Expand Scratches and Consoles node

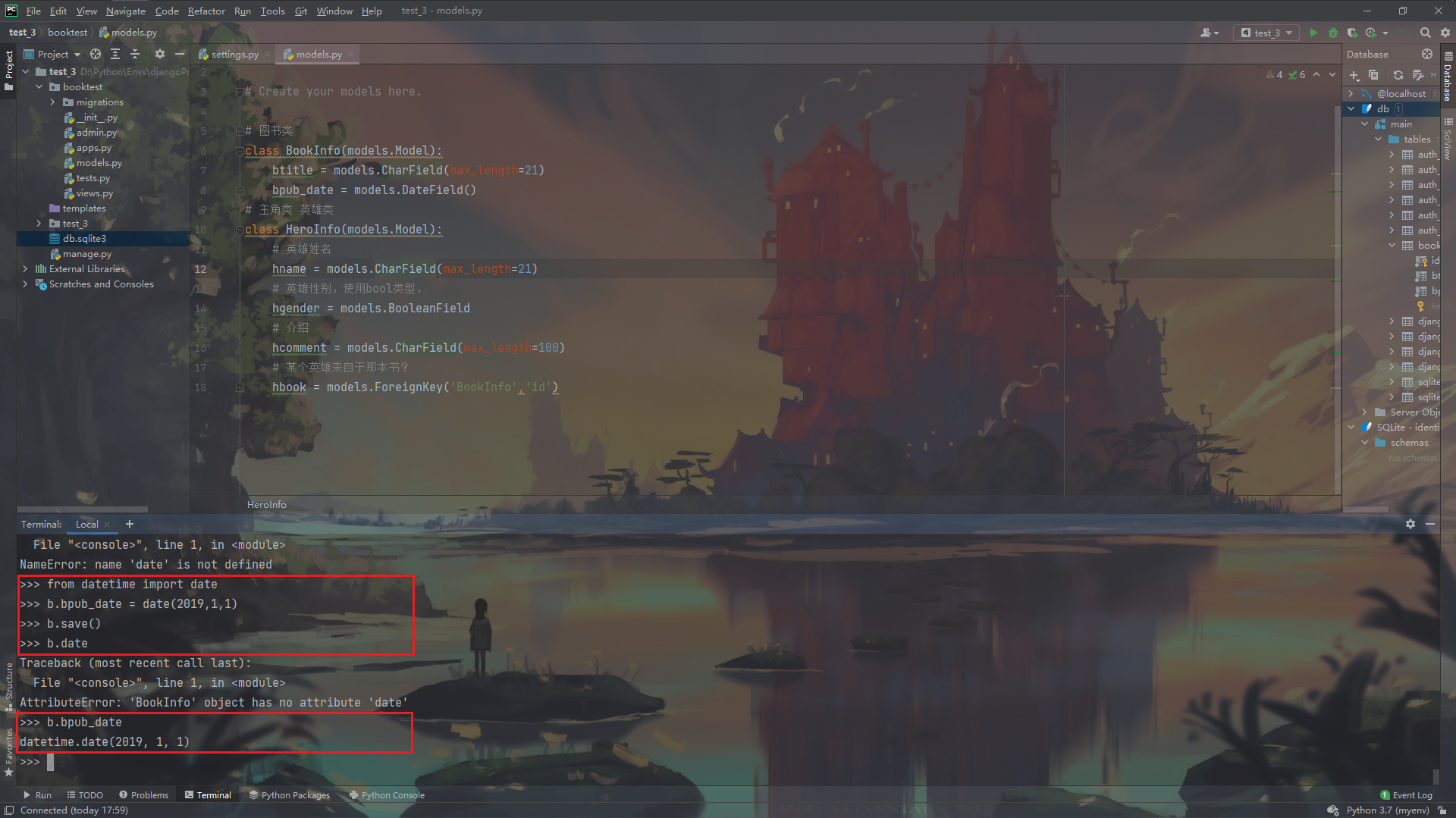point(26,284)
